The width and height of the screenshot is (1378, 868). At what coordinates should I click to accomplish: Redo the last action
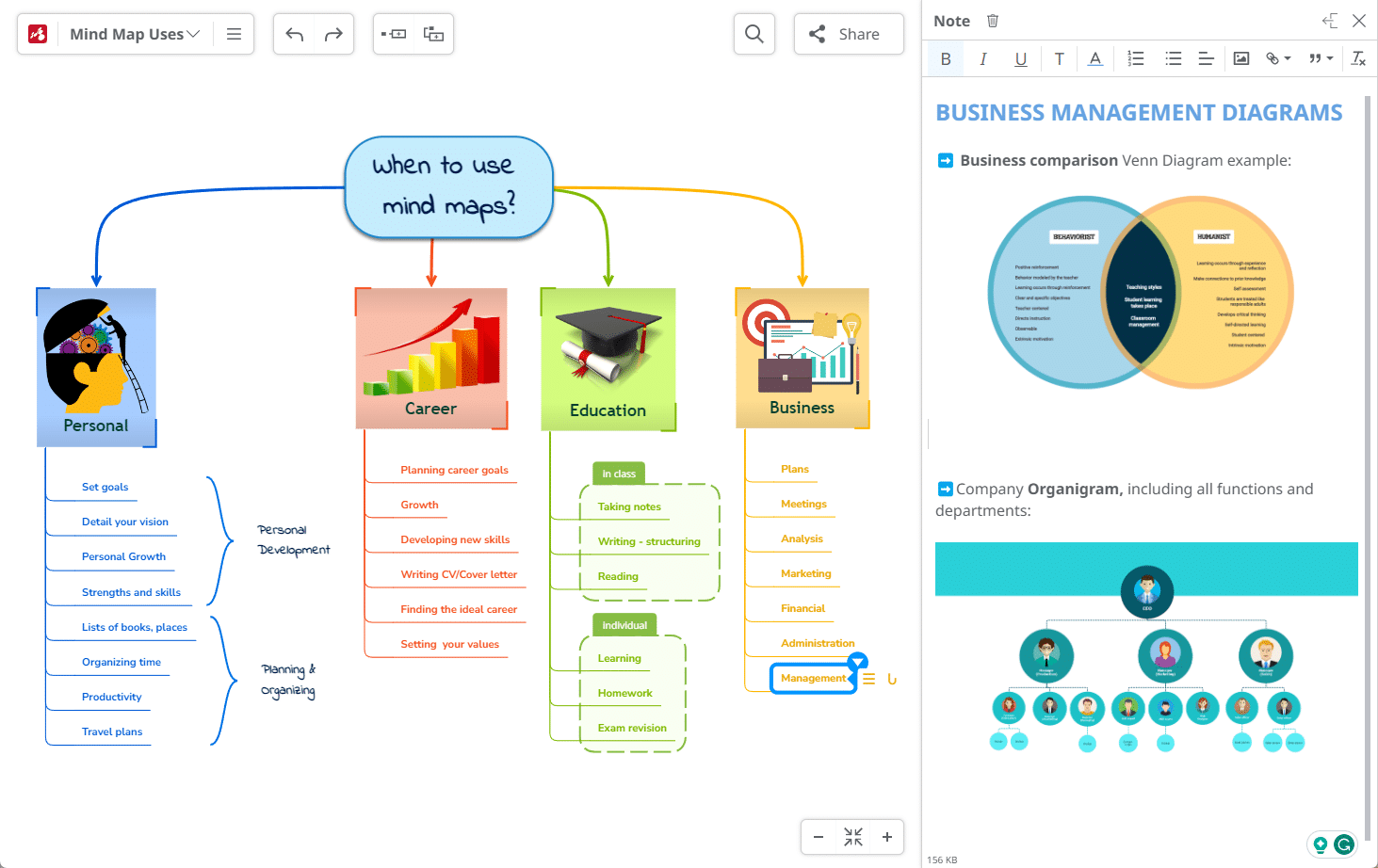tap(333, 34)
